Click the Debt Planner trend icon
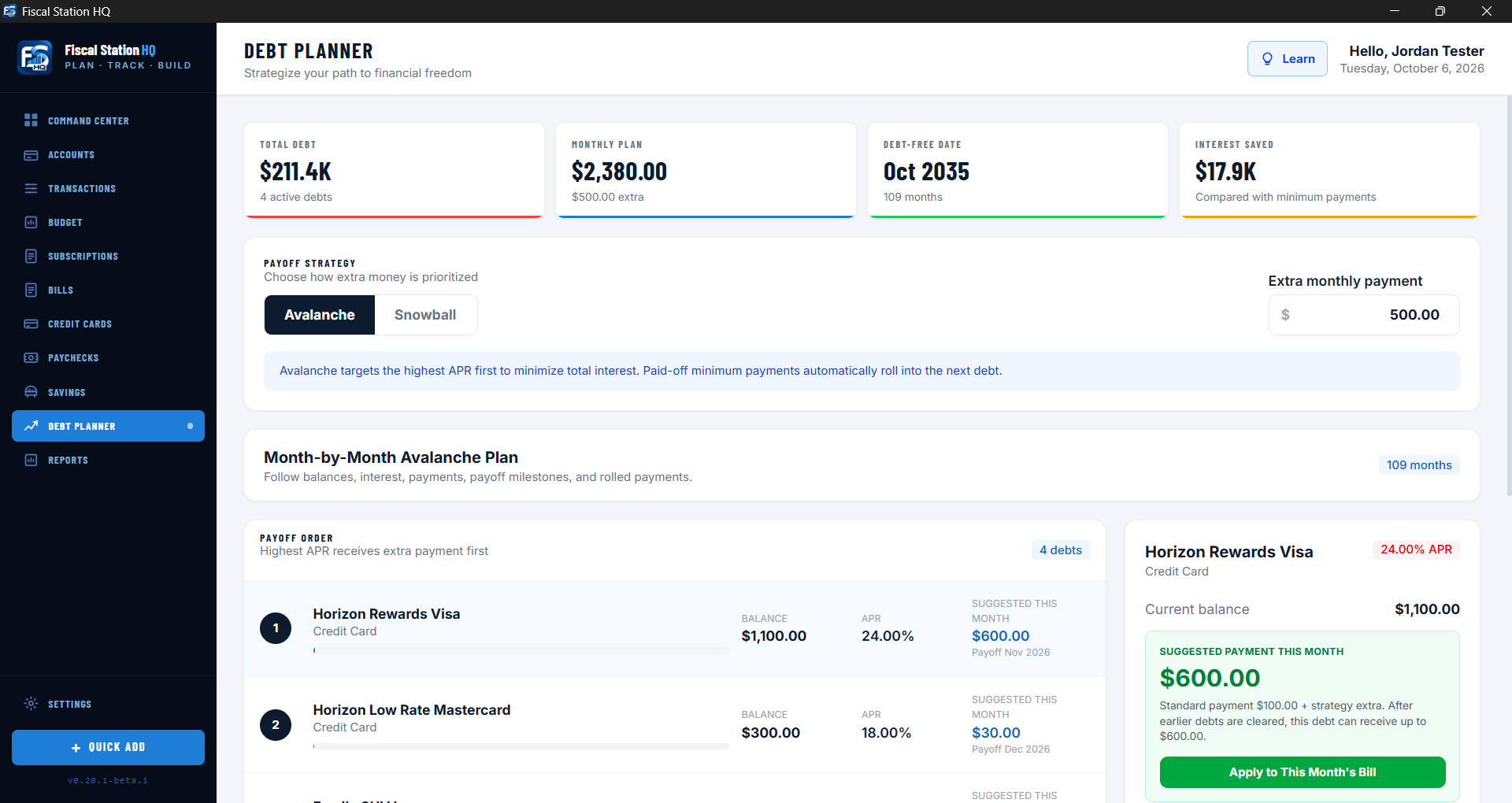Screen dimensions: 1512x803 [31, 426]
